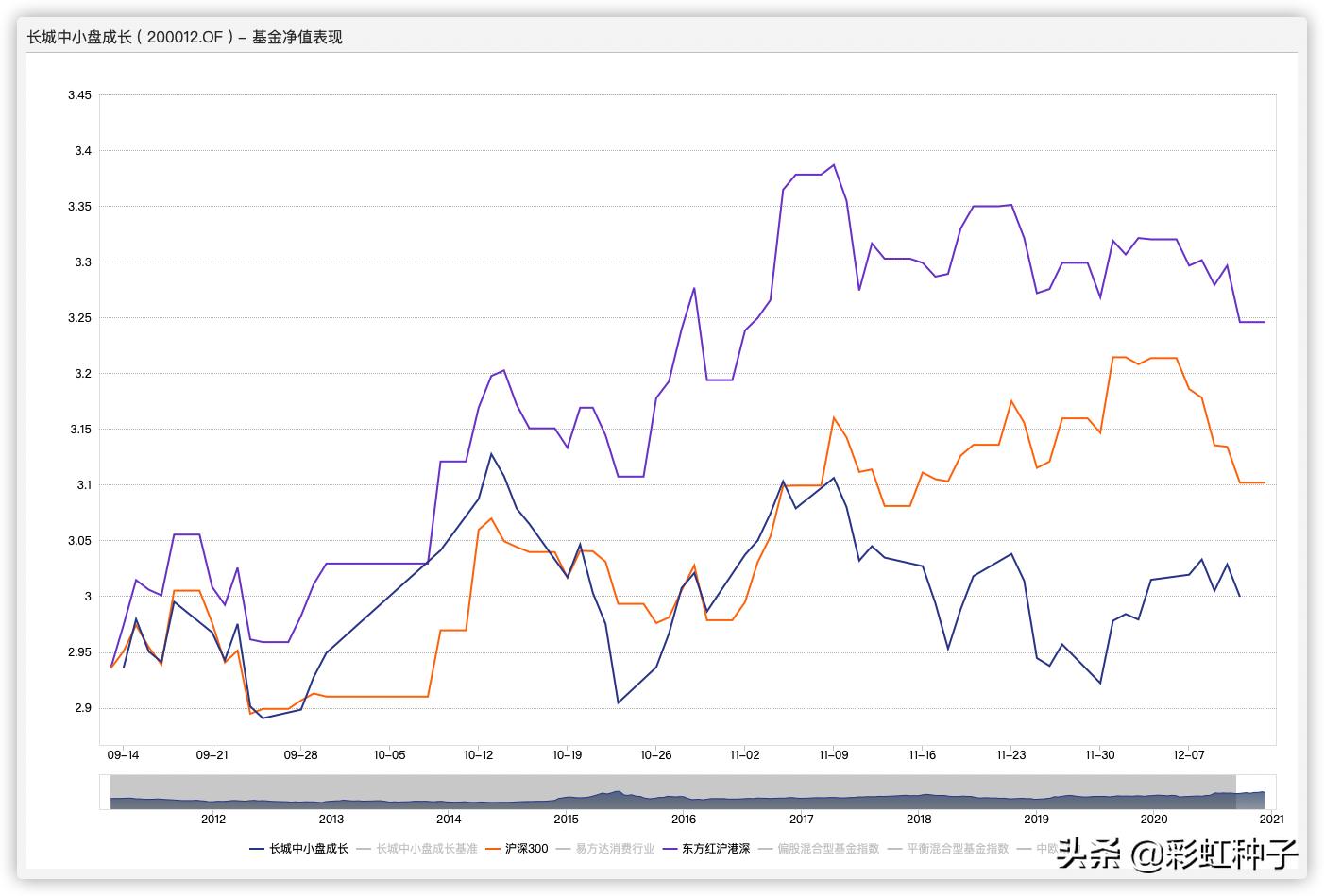
Task: Select the 10-19 x-axis date
Action: click(567, 755)
